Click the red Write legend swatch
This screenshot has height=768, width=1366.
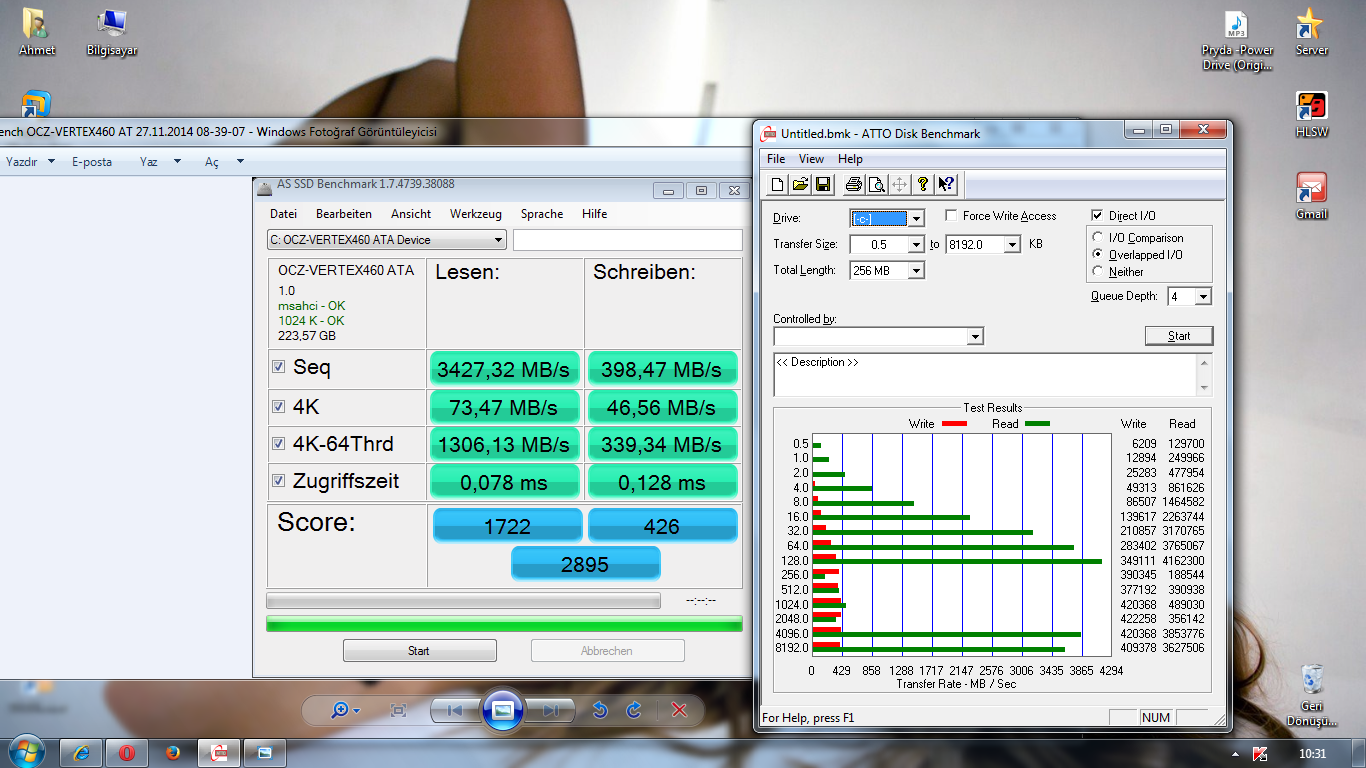tap(954, 424)
